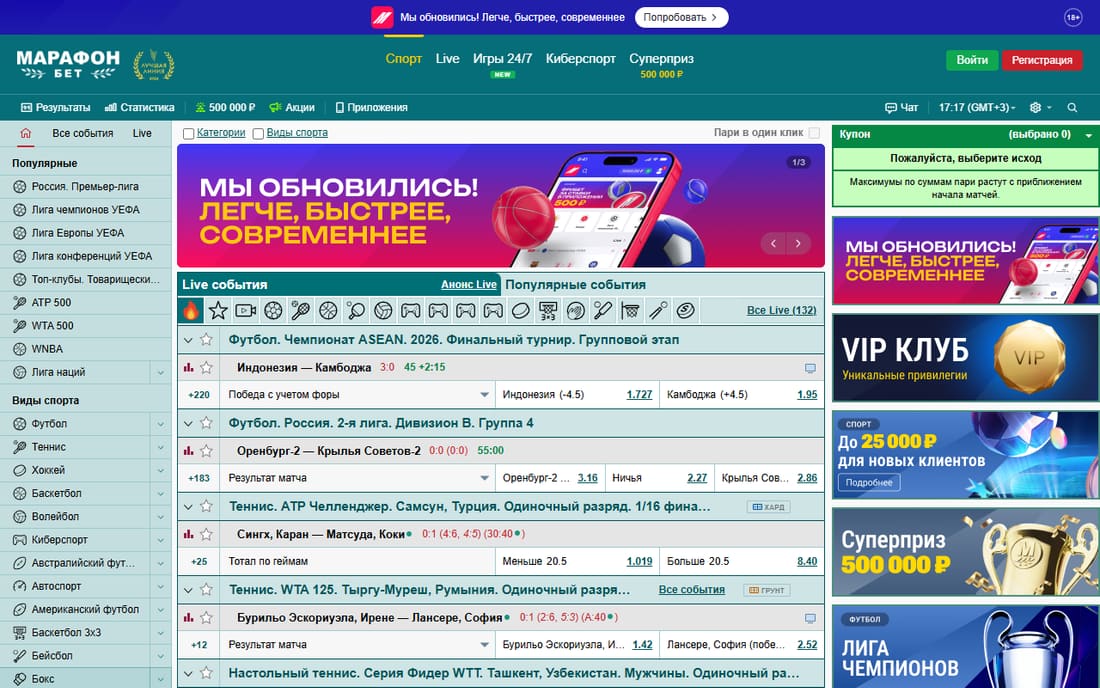
Task: Open Результаты in the toolbar
Action: coord(55,107)
